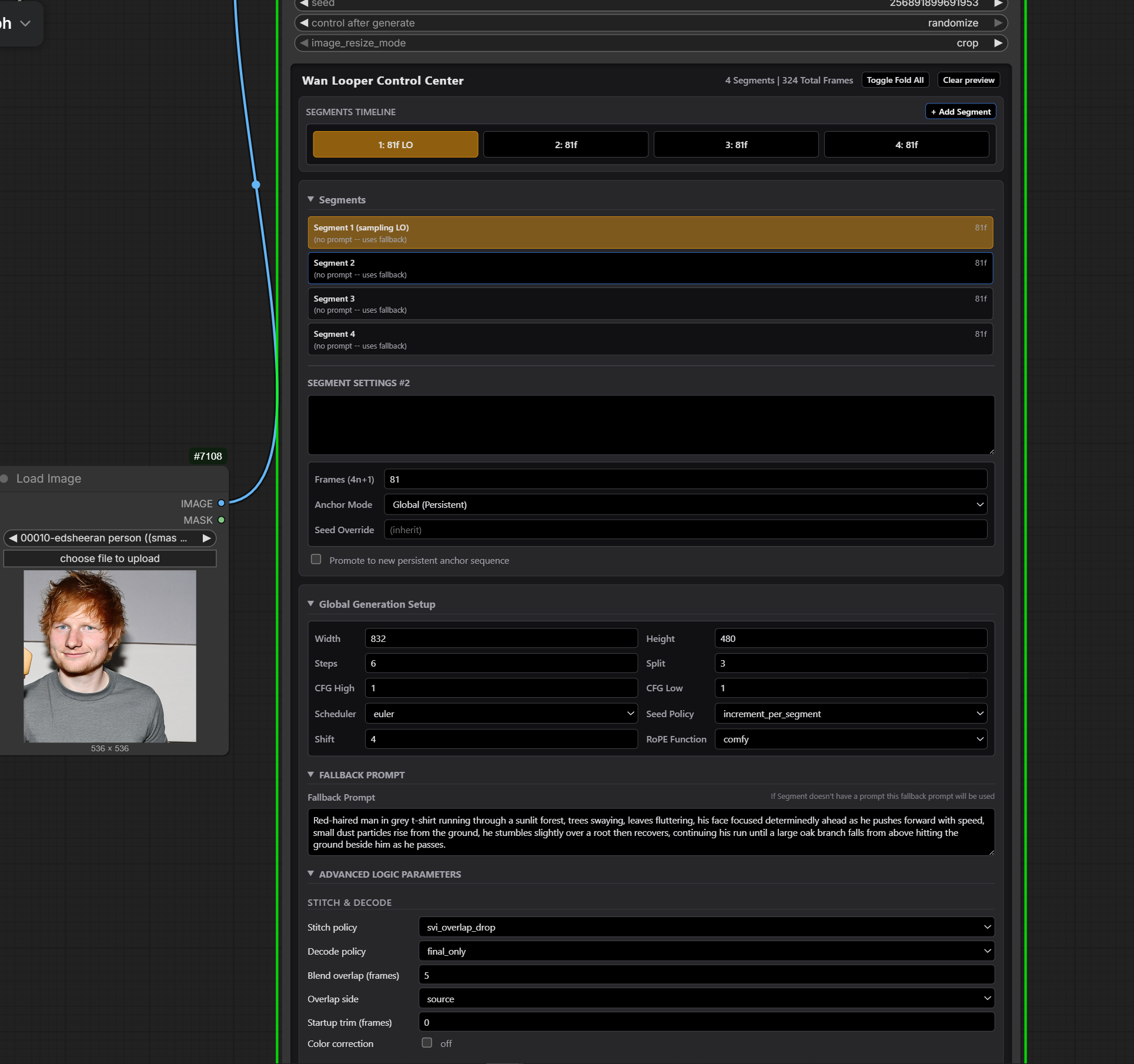
Task: Select timeline segment 4: 81f
Action: [x=906, y=145]
